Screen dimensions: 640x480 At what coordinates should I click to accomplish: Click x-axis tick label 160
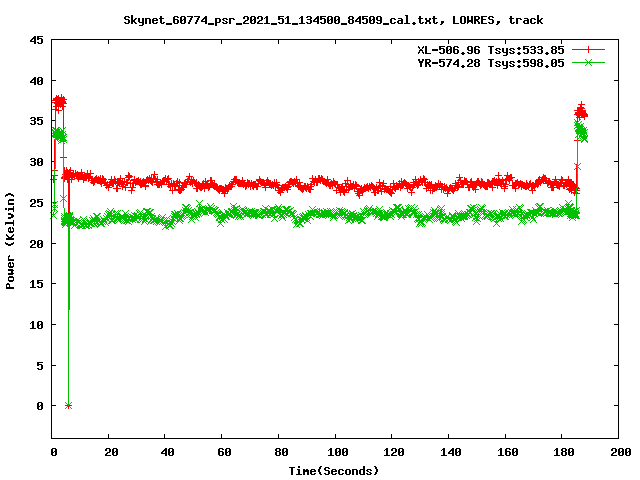pyautogui.click(x=507, y=452)
